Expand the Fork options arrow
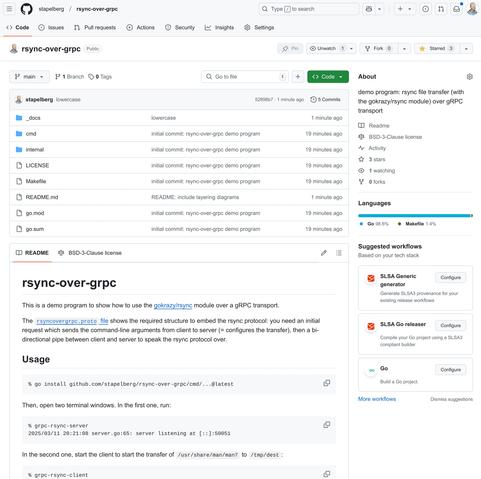481x479 pixels. coord(404,49)
